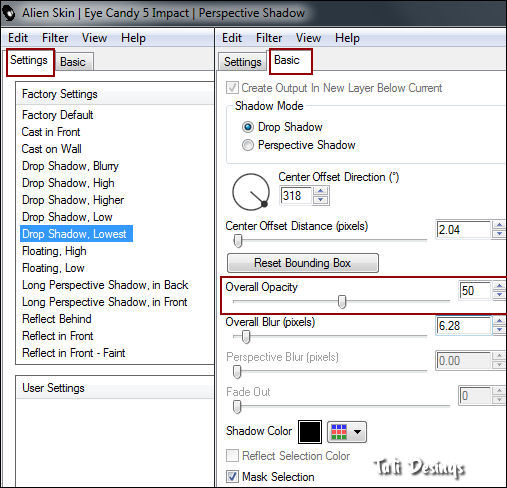
Task: Open Help menu in right panel
Action: (x=347, y=38)
